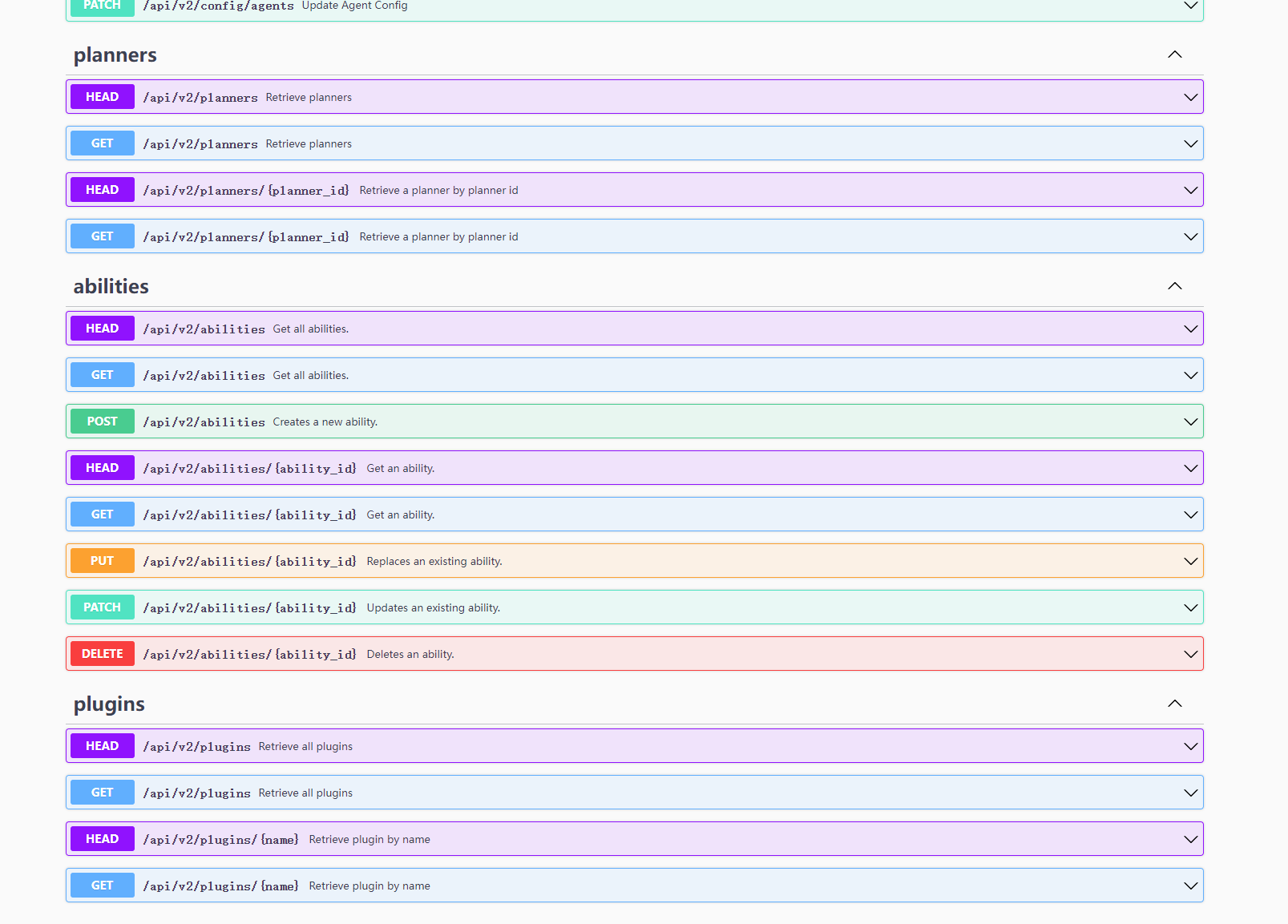The image size is (1288, 924).
Task: Click 'Creates a new ability.' description
Action: pos(325,422)
